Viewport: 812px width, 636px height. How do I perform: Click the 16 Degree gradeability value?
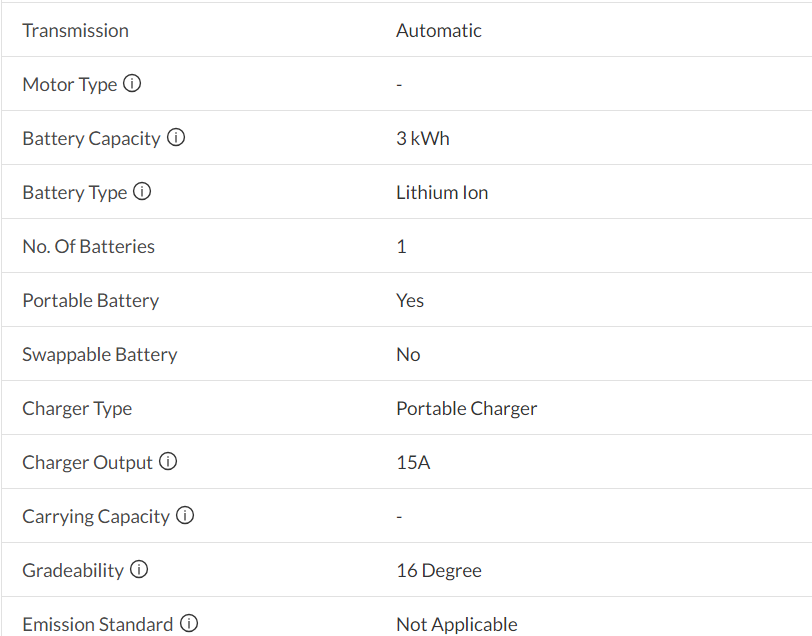(x=438, y=571)
